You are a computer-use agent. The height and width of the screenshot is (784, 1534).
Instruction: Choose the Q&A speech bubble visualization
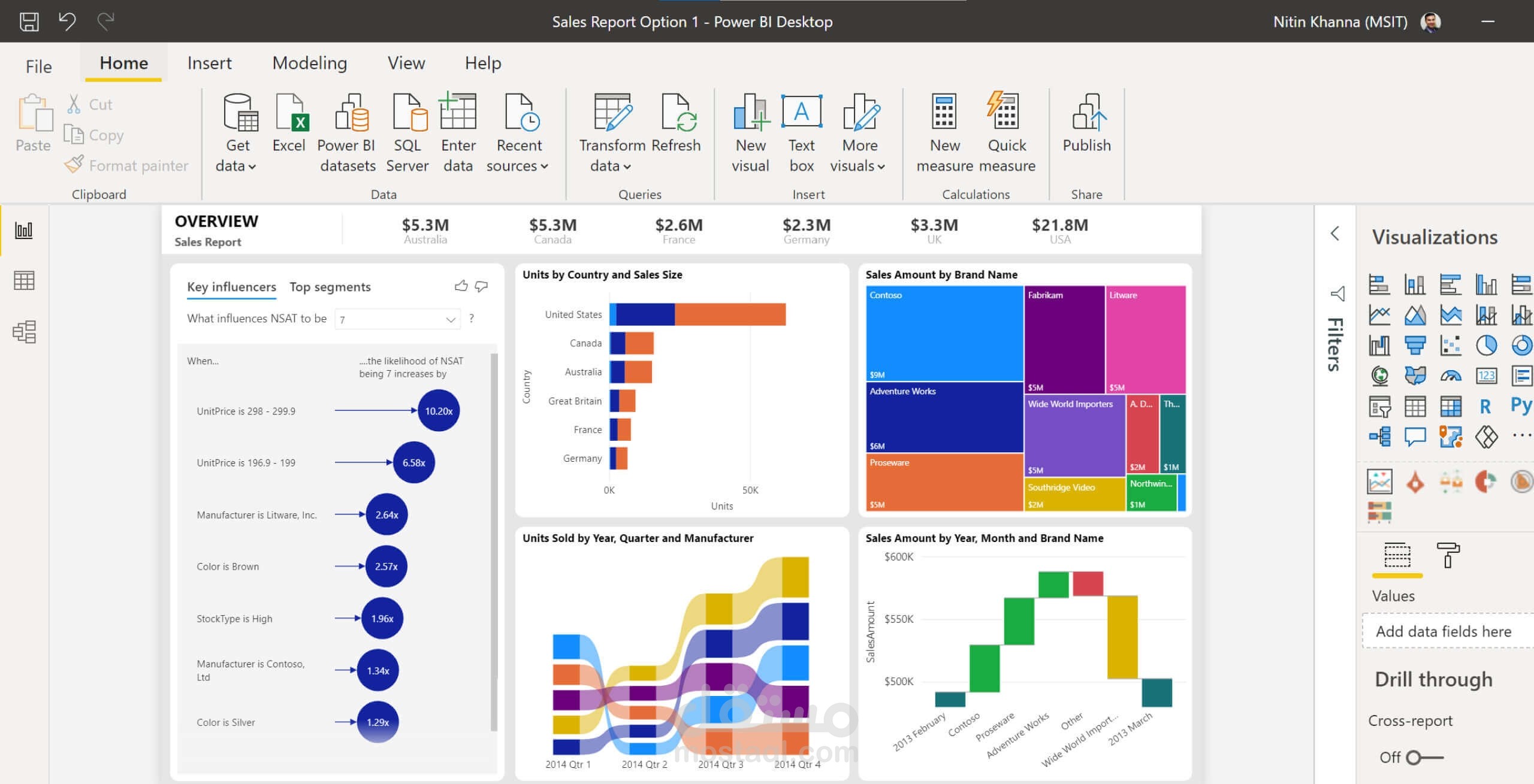pyautogui.click(x=1415, y=436)
